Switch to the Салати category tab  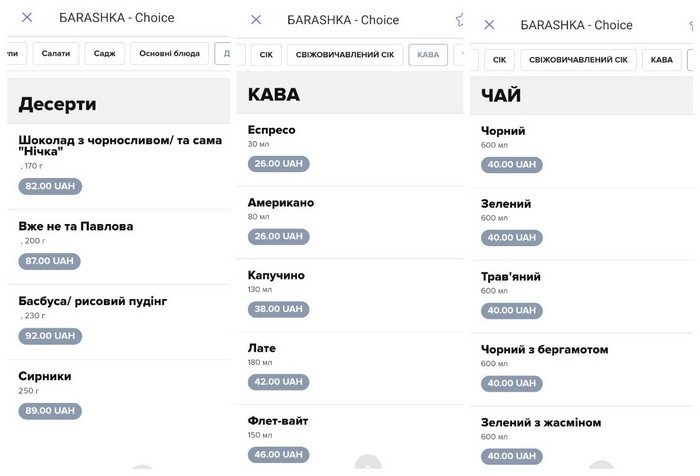click(56, 53)
